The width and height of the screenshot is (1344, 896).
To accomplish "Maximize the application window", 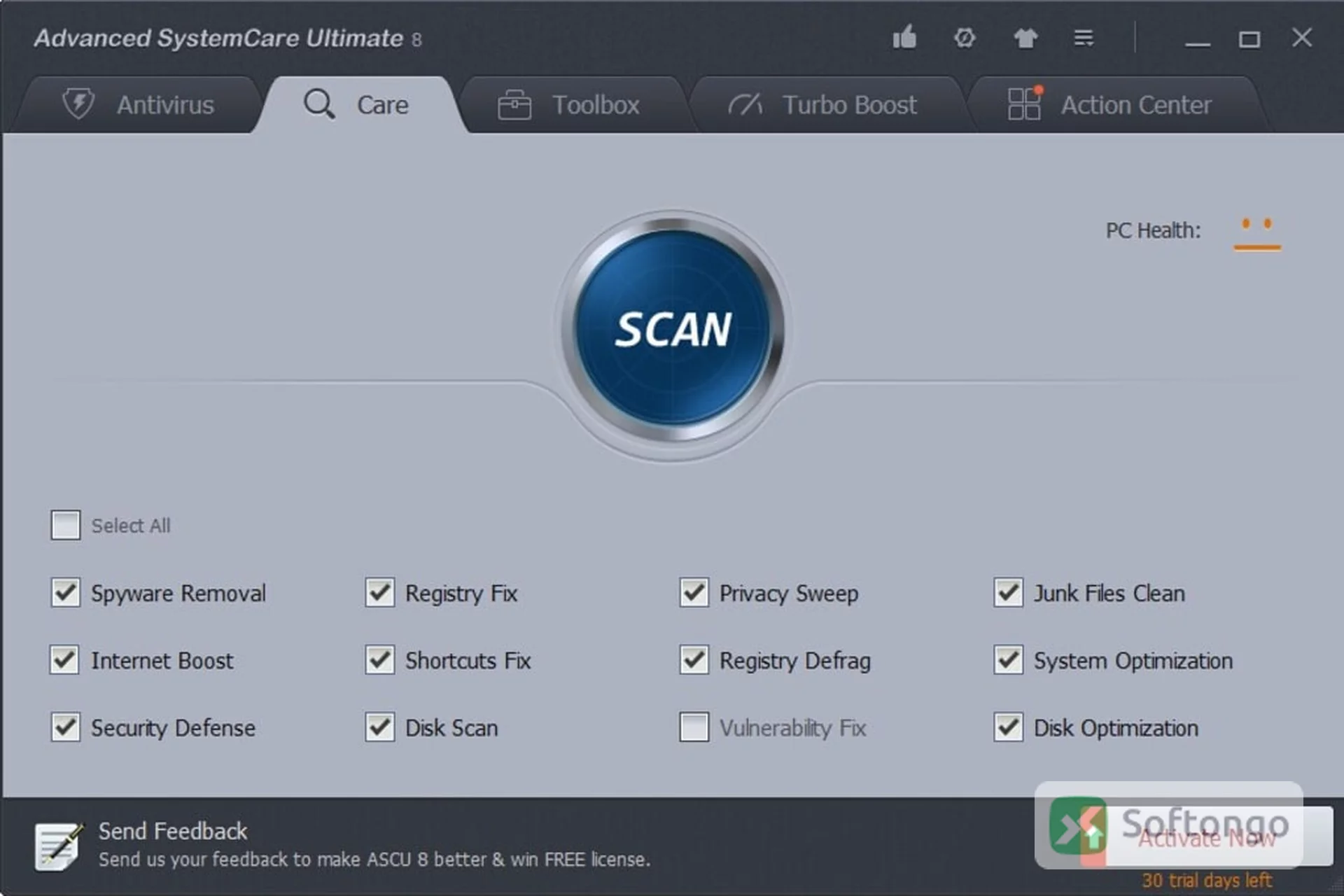I will 1249,38.
